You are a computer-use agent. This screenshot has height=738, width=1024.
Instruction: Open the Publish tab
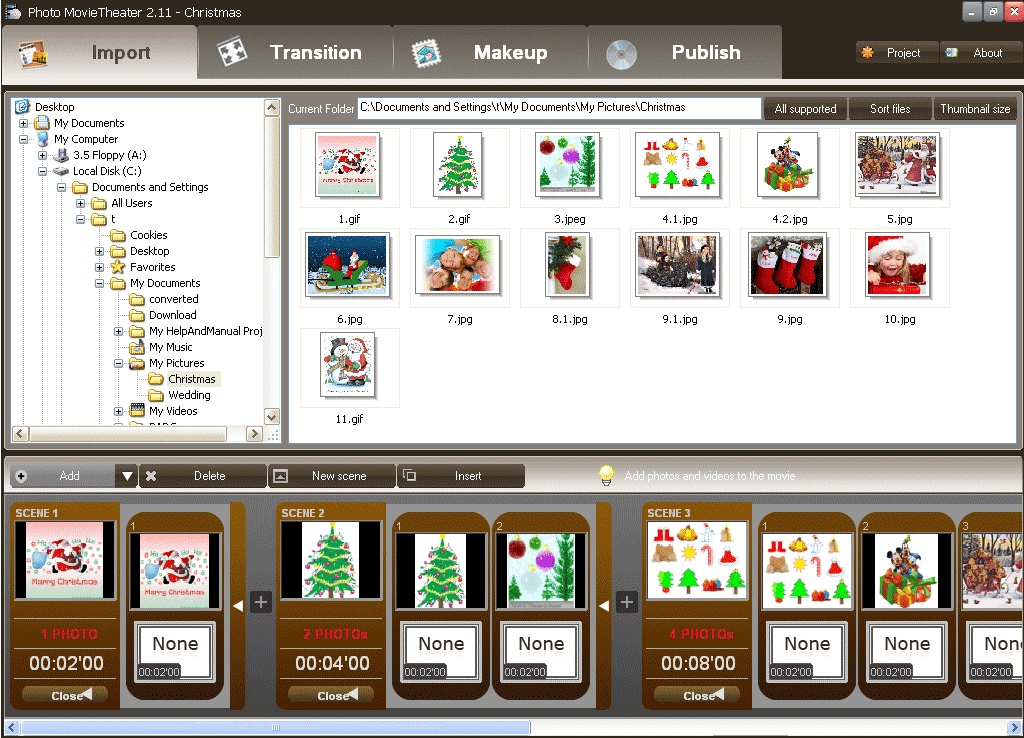pyautogui.click(x=684, y=53)
